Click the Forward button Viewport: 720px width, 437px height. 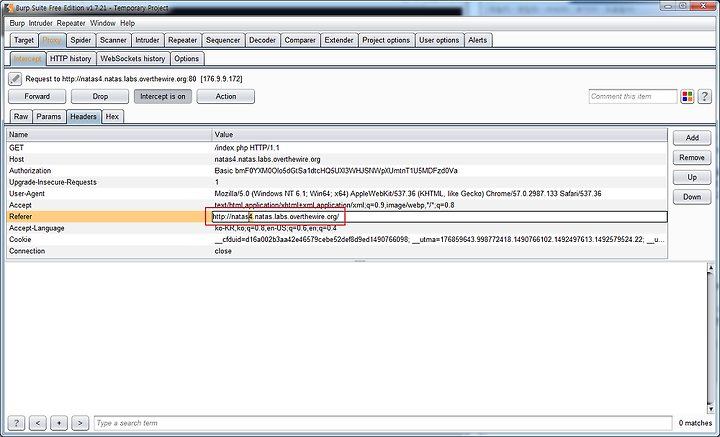(37, 96)
